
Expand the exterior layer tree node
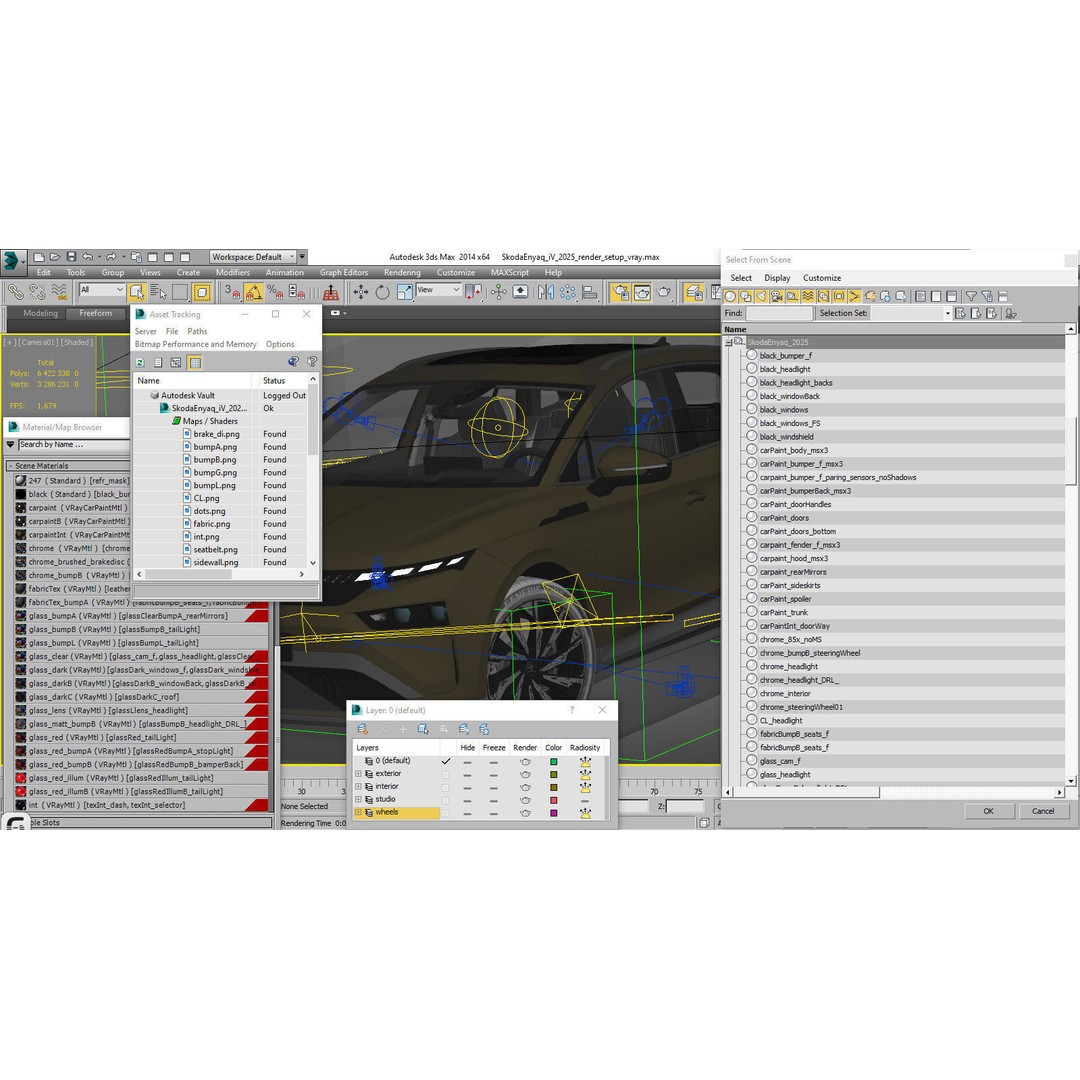(x=358, y=773)
